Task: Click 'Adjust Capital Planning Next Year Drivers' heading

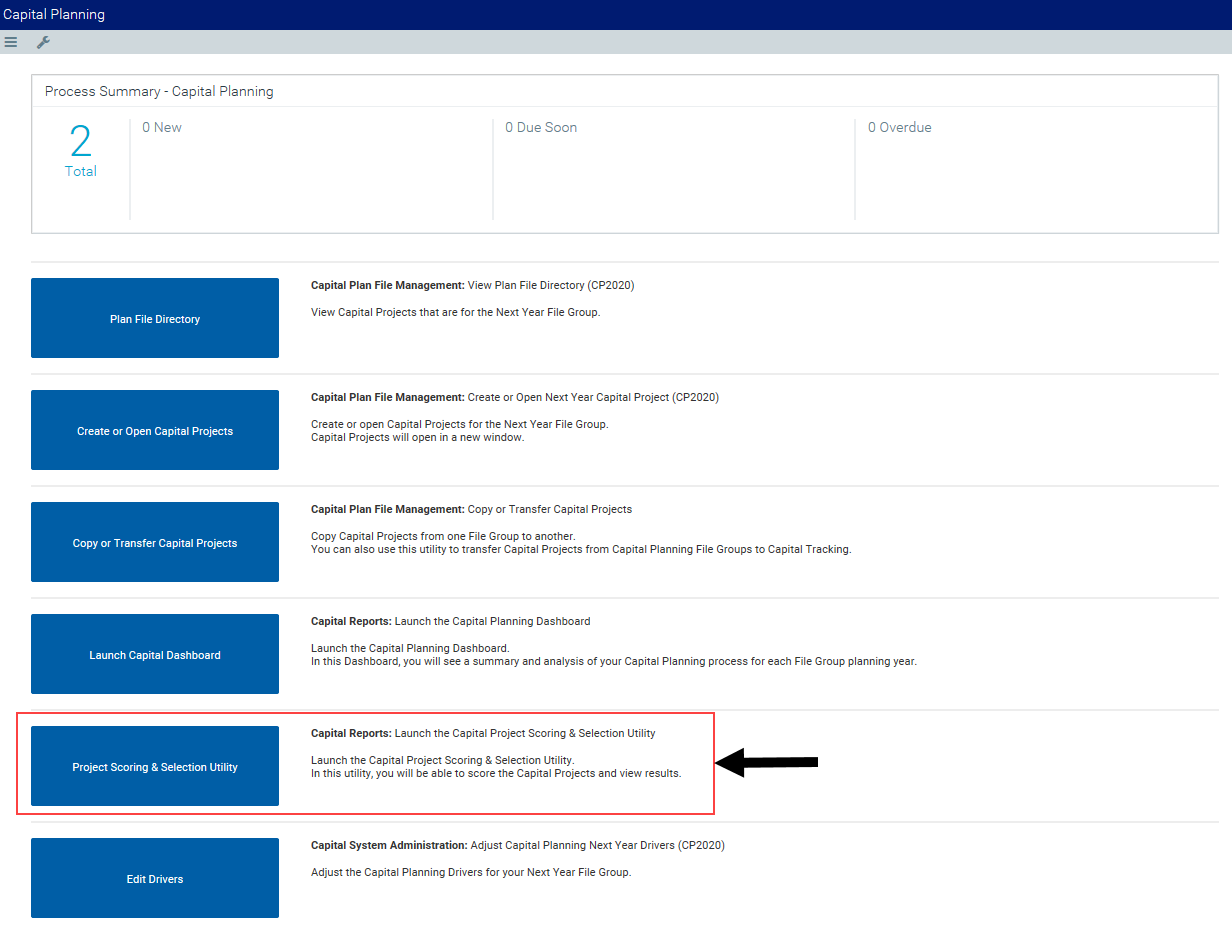Action: [596, 845]
